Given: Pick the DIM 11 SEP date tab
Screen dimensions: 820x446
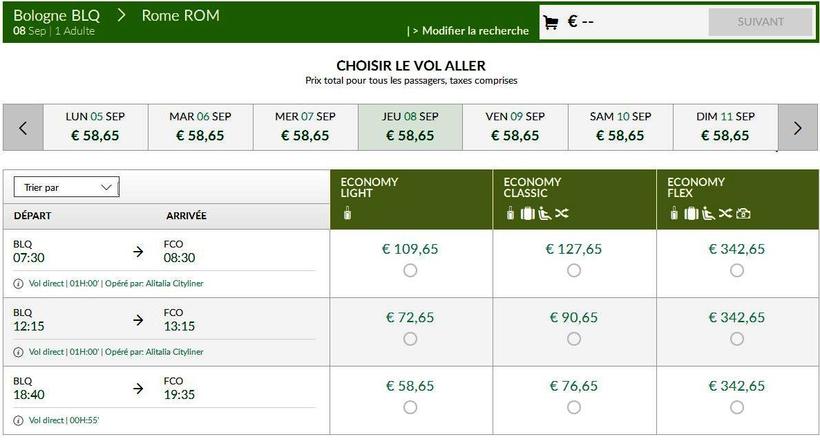Looking at the screenshot, I should (725, 127).
